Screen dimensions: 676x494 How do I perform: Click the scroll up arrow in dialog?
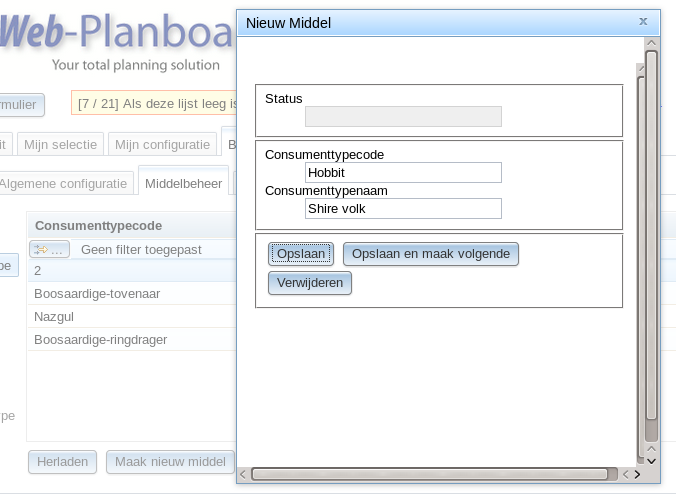tap(651, 43)
